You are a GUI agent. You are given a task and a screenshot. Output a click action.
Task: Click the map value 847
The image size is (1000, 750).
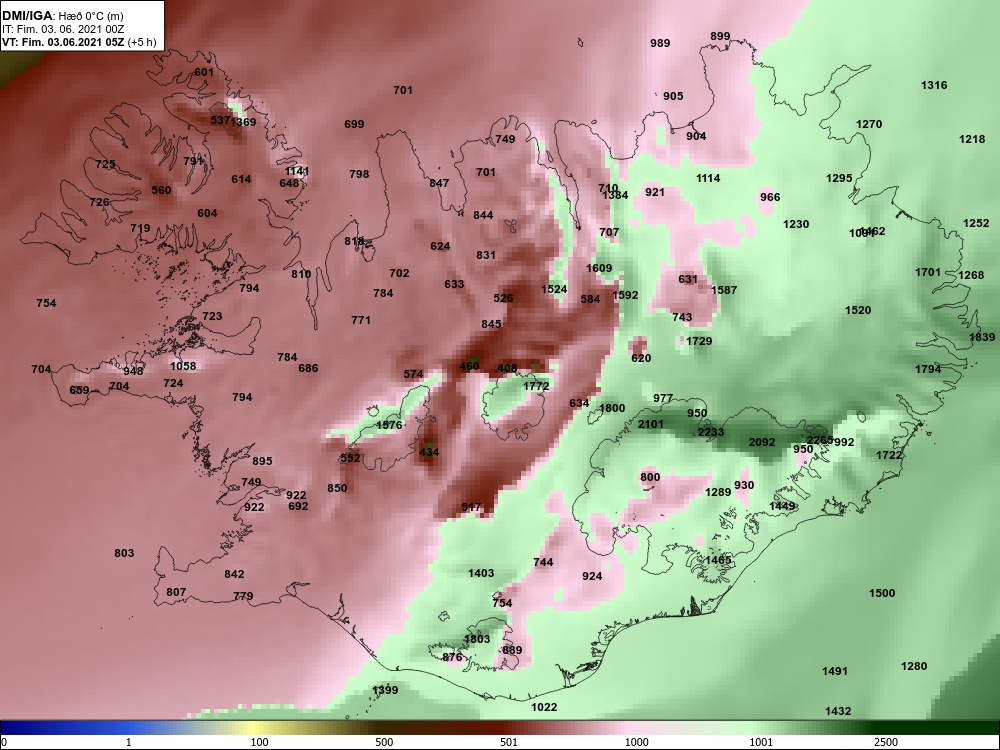(439, 184)
